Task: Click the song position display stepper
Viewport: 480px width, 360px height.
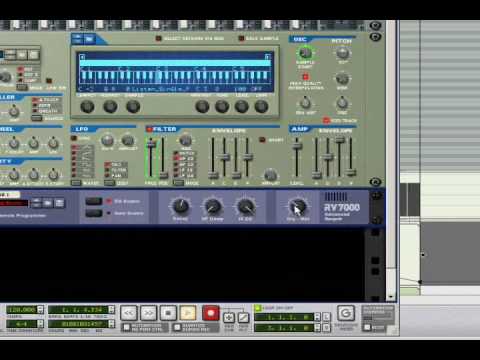Action: point(112,310)
